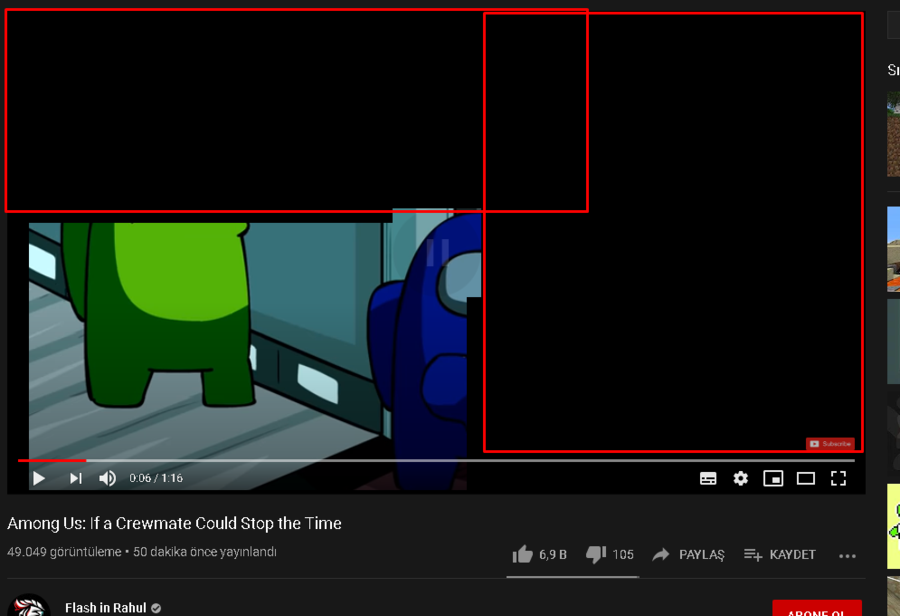Play the paused video
The height and width of the screenshot is (616, 900).
tap(39, 478)
